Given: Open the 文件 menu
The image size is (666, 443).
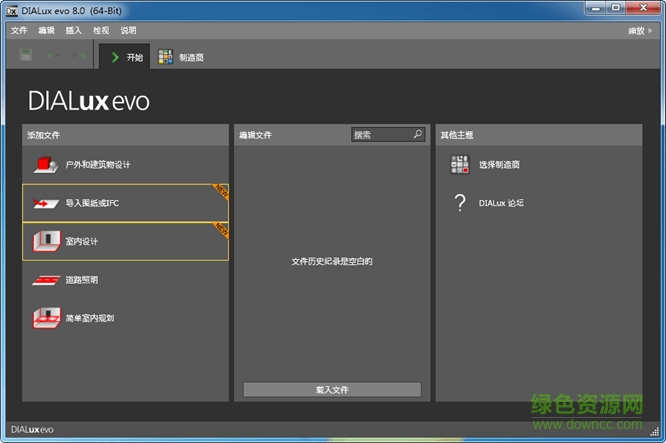Looking at the screenshot, I should click(x=19, y=31).
